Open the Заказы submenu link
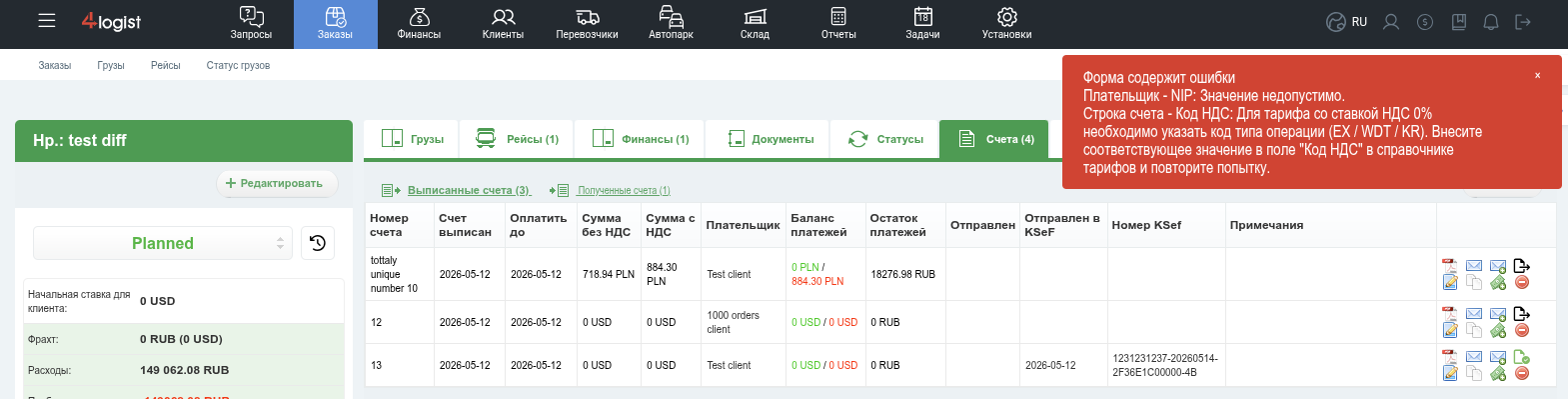The image size is (1568, 399). [x=55, y=65]
